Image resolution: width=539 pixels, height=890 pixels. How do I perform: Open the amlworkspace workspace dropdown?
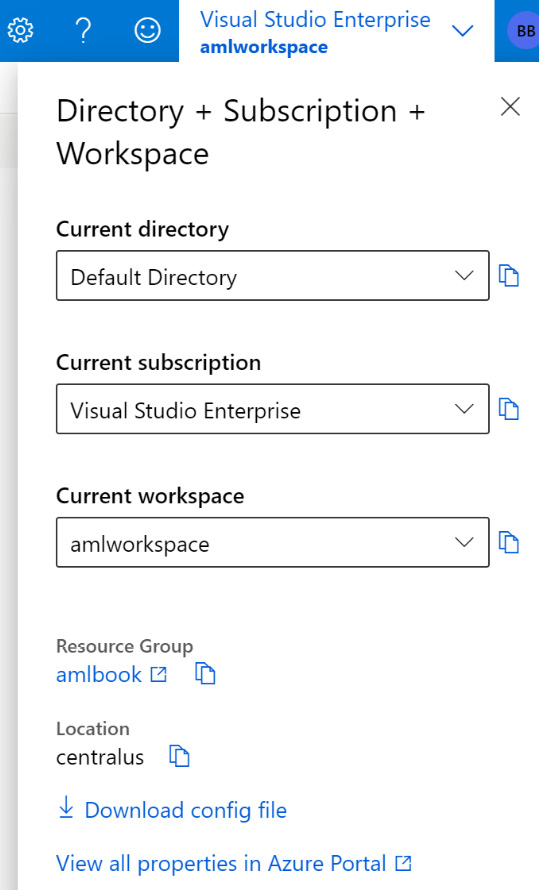[x=272, y=542]
